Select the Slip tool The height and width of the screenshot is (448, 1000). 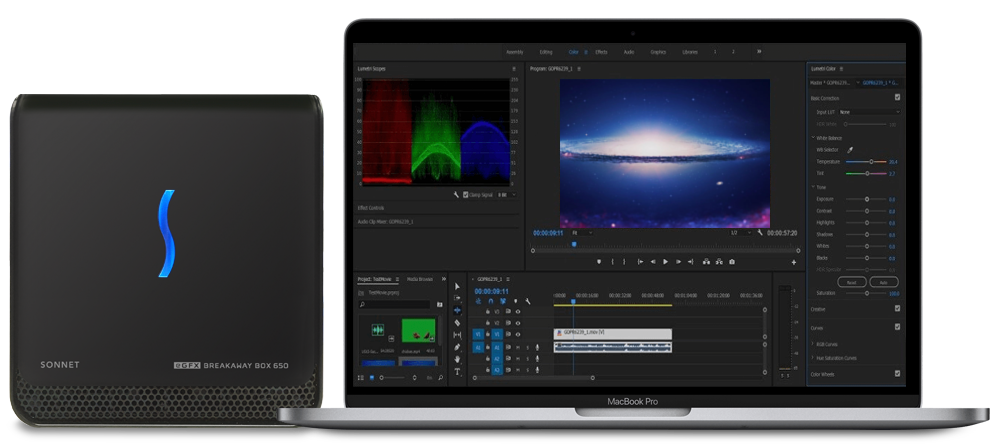pos(457,334)
